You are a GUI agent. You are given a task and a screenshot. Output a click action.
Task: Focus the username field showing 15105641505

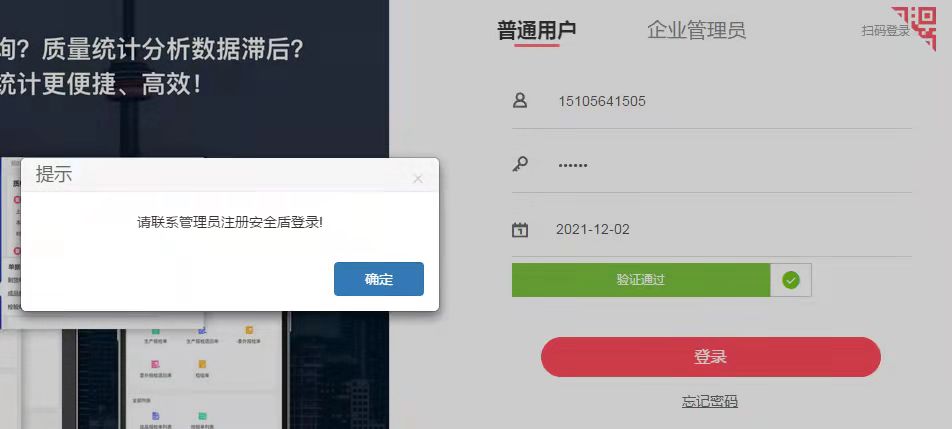coord(712,101)
